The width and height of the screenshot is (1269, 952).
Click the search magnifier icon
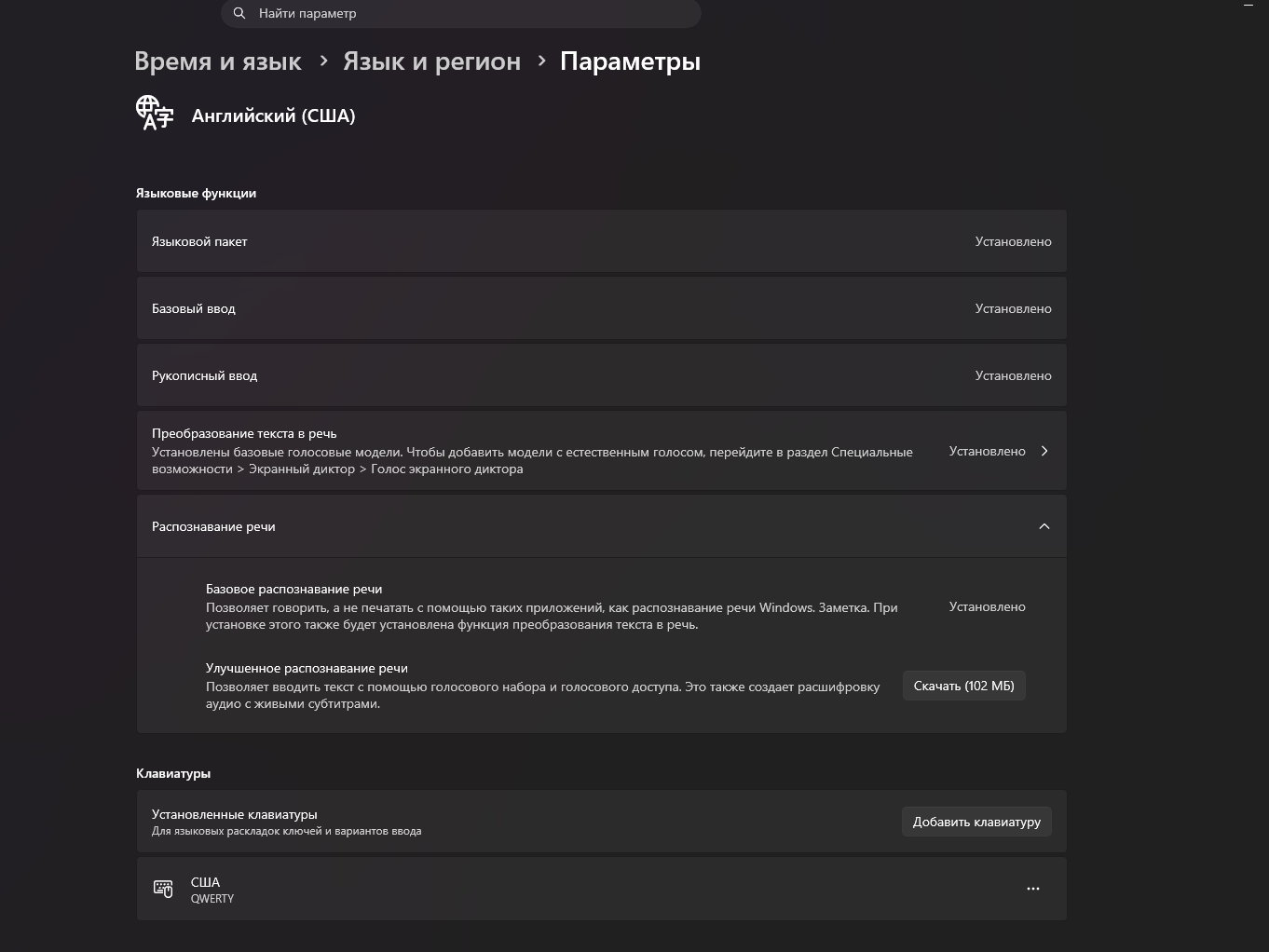pos(239,13)
